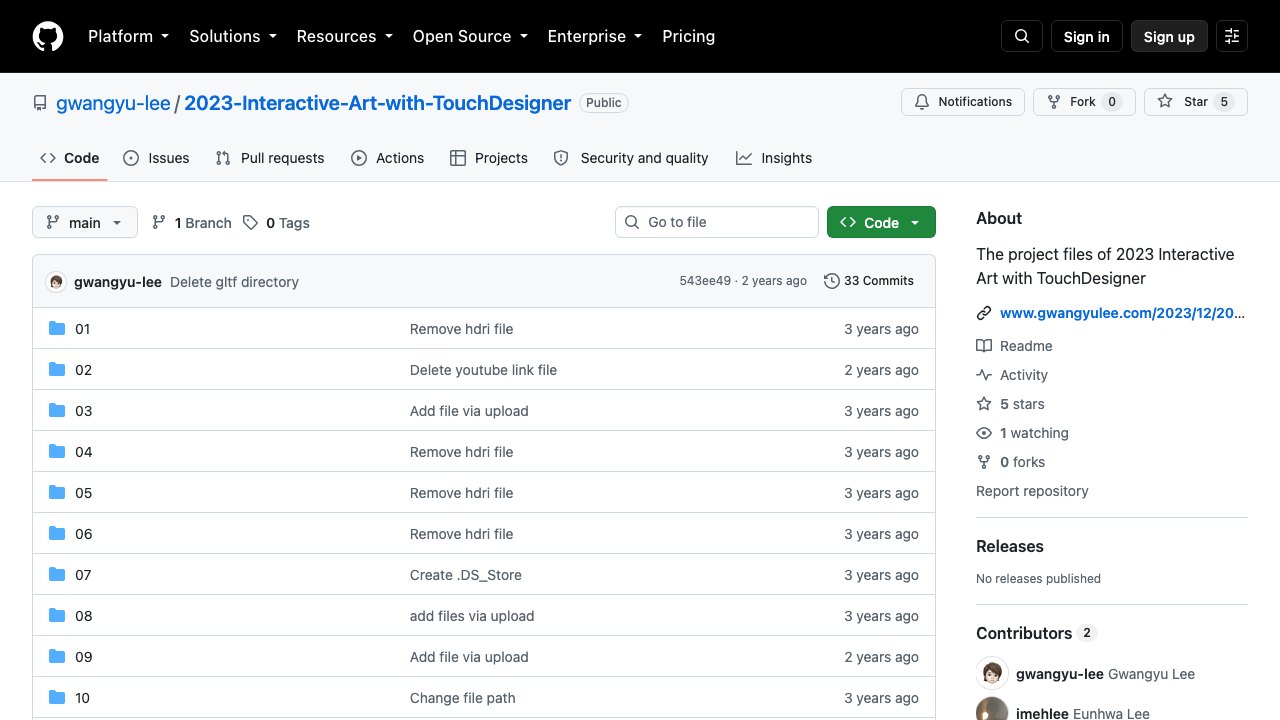Viewport: 1280px width, 720px height.
Task: Click the fork icon next to 0 forks
Action: [x=984, y=462]
